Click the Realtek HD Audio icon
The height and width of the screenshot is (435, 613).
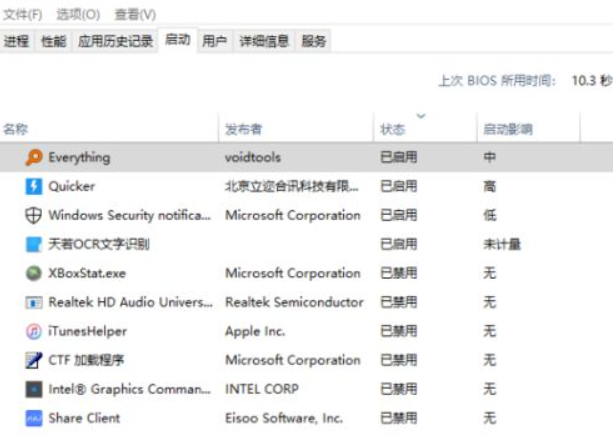click(x=34, y=302)
